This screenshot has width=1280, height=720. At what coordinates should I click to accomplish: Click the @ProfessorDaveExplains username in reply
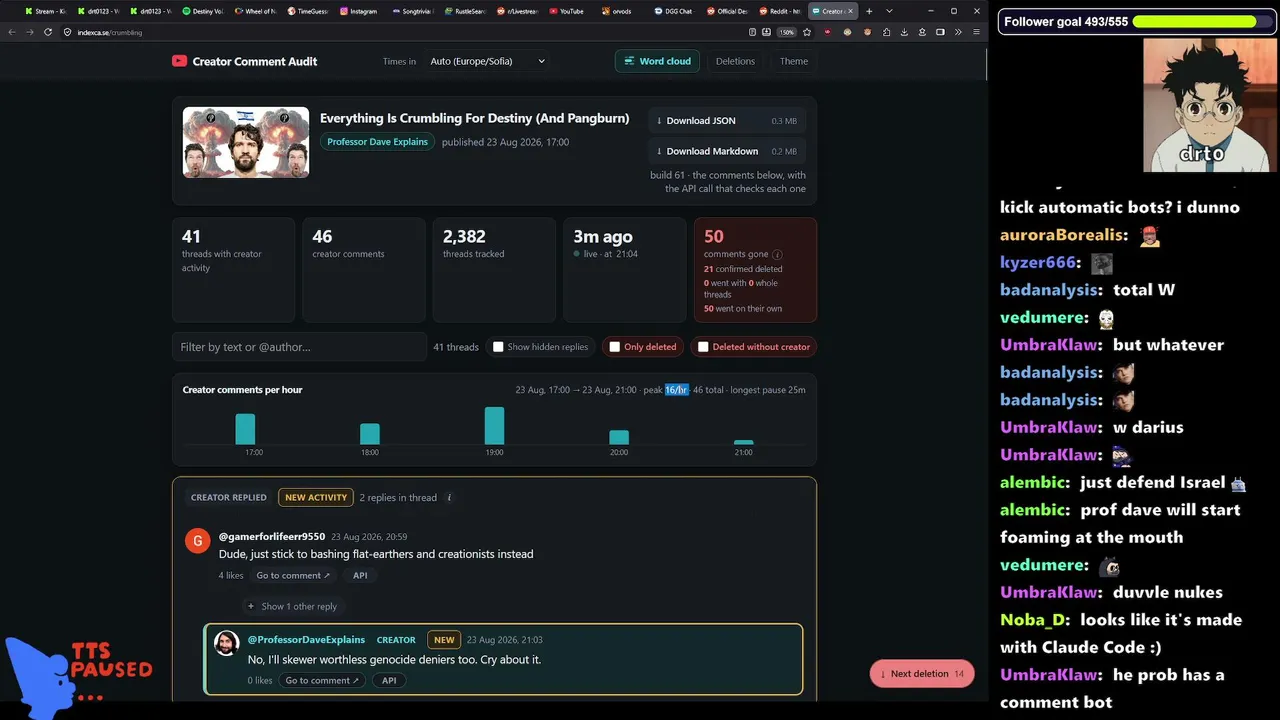point(306,640)
